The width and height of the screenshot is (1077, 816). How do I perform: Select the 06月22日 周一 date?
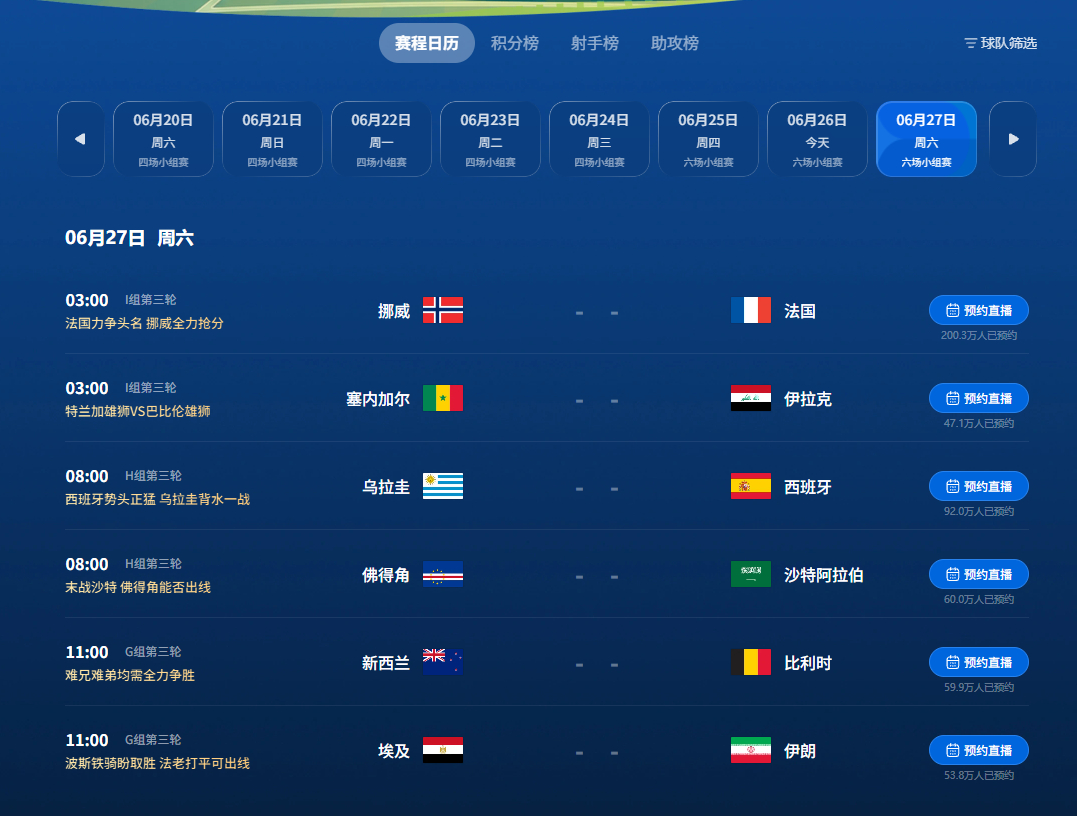point(381,139)
